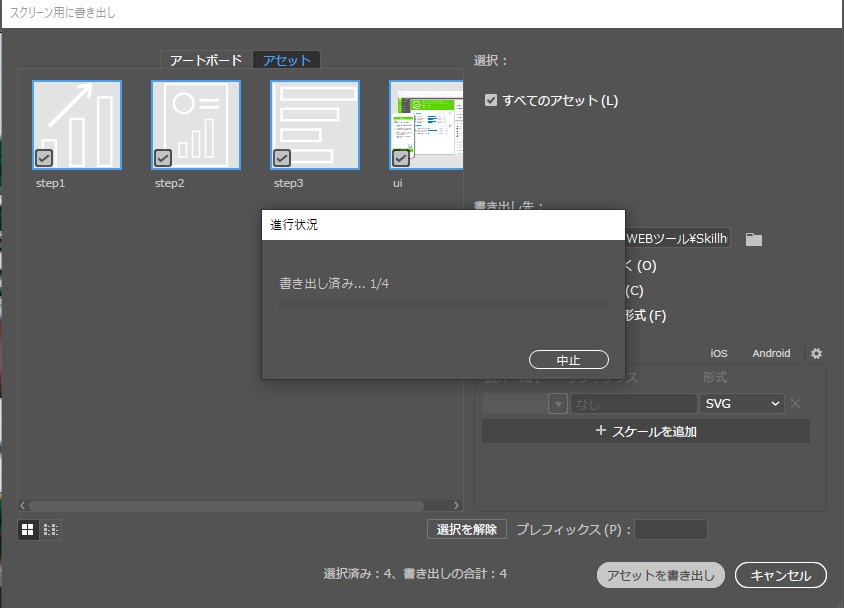Click アセットを書き出し button

pyautogui.click(x=660, y=575)
